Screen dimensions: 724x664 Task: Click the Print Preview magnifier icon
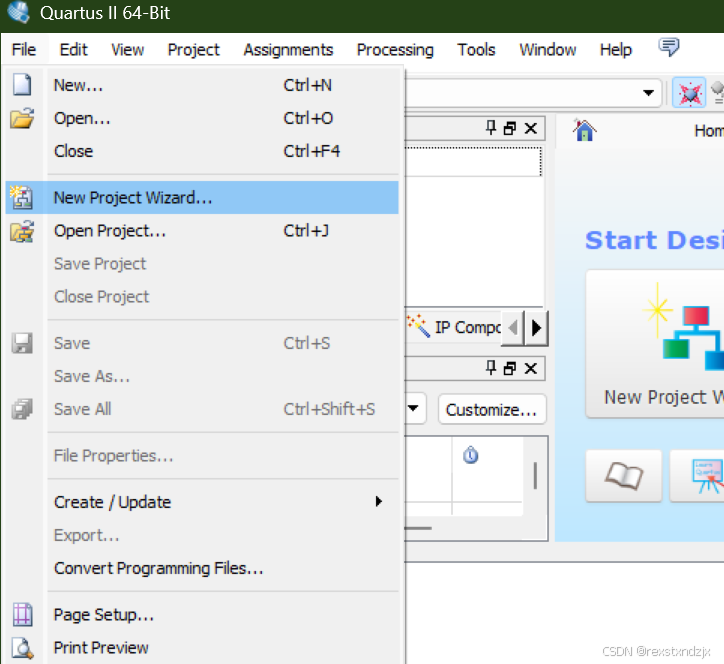[22, 648]
